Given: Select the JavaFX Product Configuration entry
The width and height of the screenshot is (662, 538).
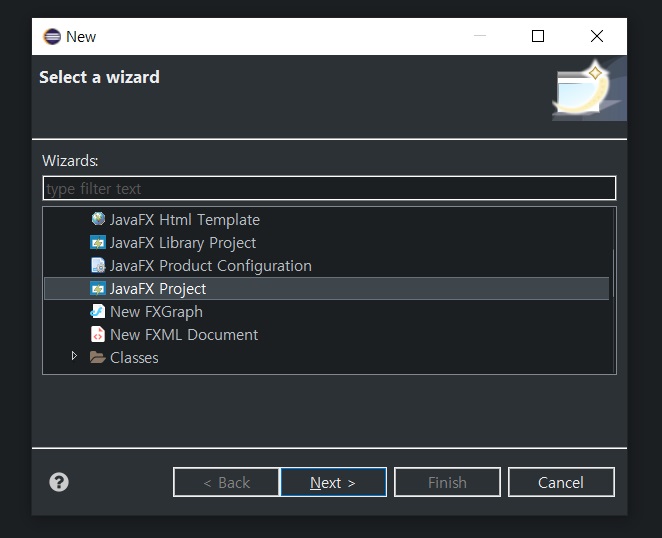Looking at the screenshot, I should [x=211, y=266].
